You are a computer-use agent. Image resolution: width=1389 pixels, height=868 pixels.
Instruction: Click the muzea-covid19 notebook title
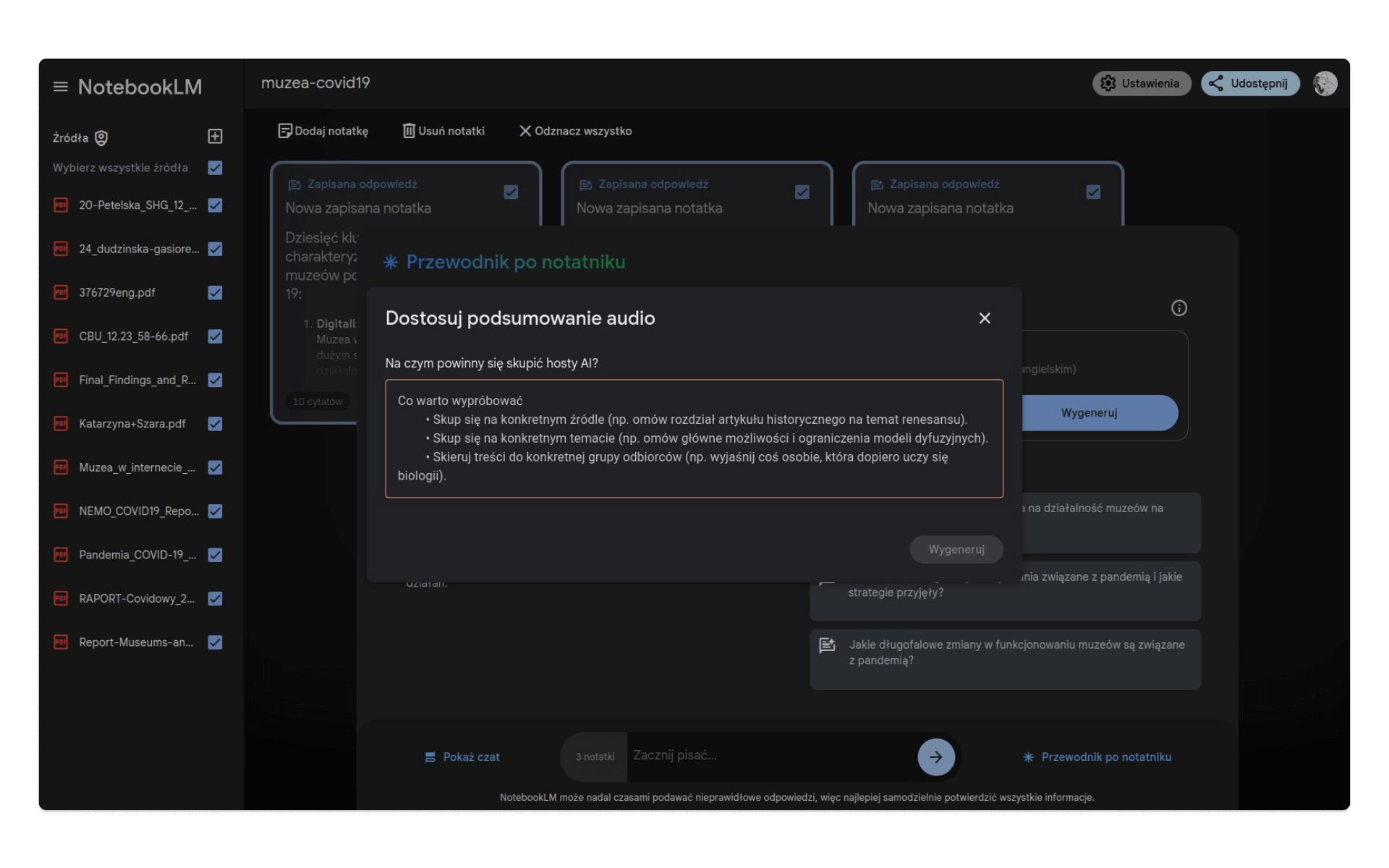pos(315,82)
